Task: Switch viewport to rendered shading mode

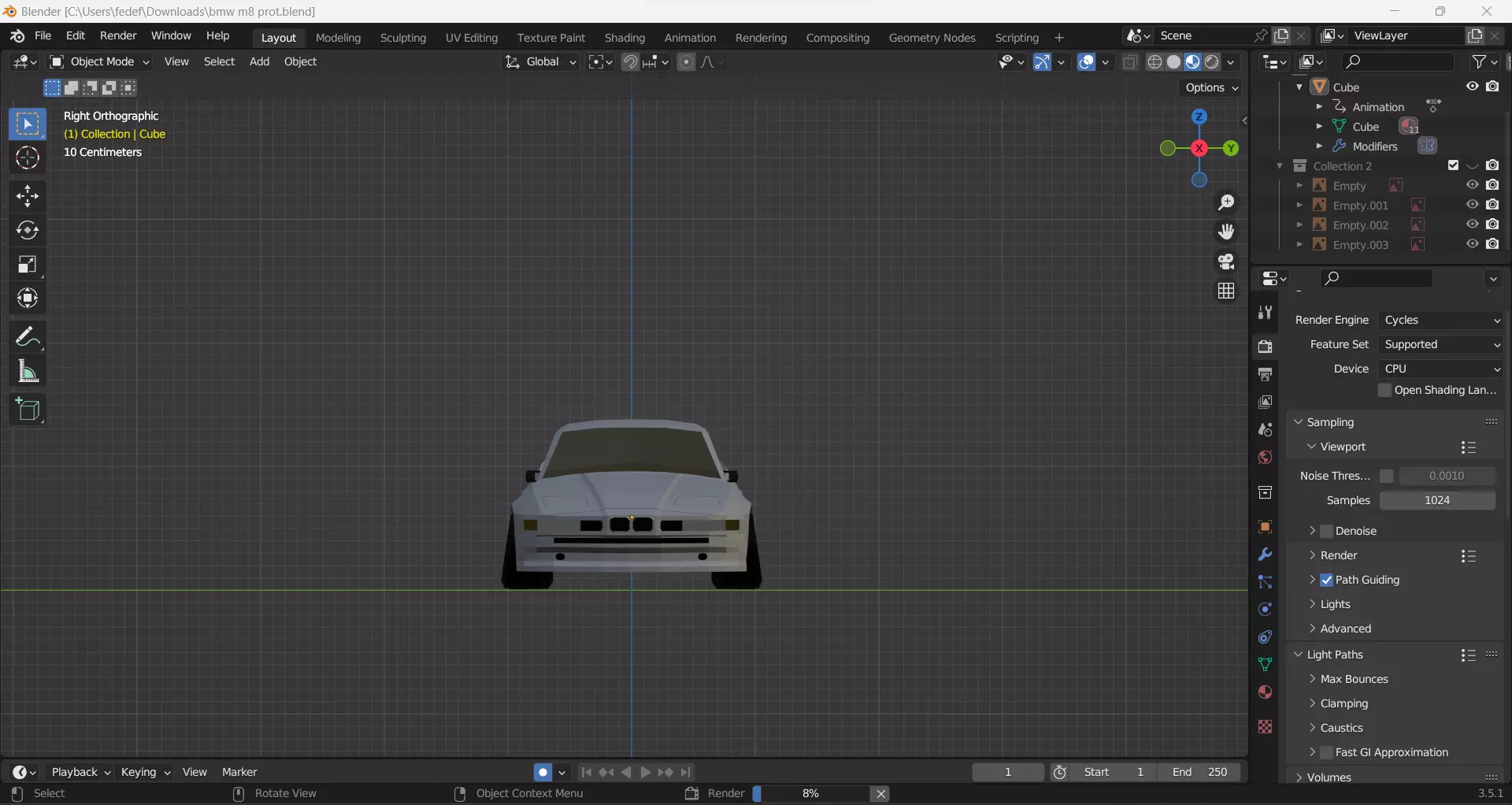Action: coord(1212,62)
